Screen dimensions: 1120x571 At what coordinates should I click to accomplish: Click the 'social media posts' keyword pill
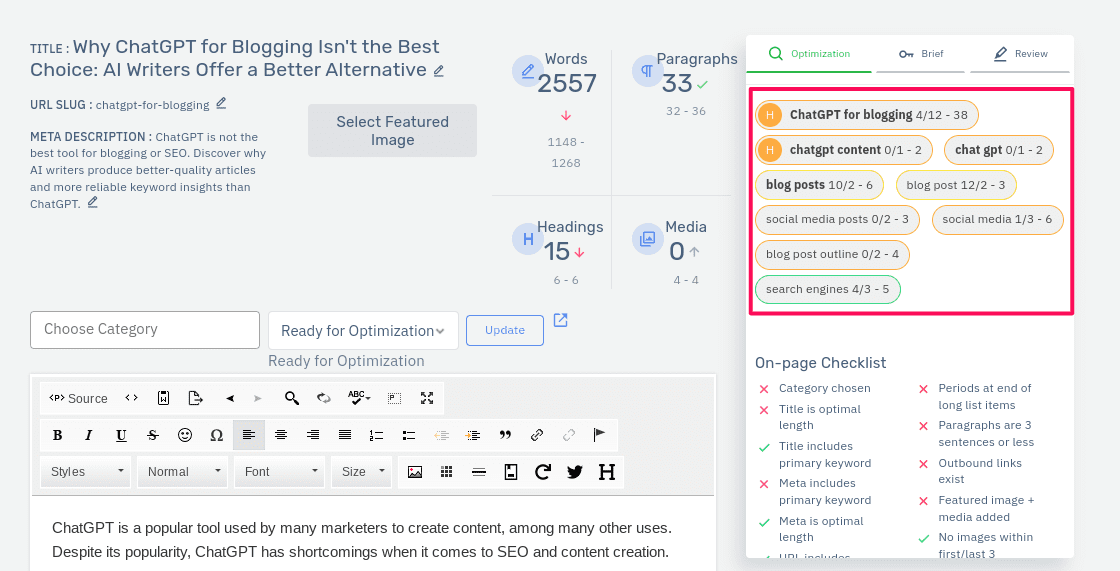coord(837,219)
